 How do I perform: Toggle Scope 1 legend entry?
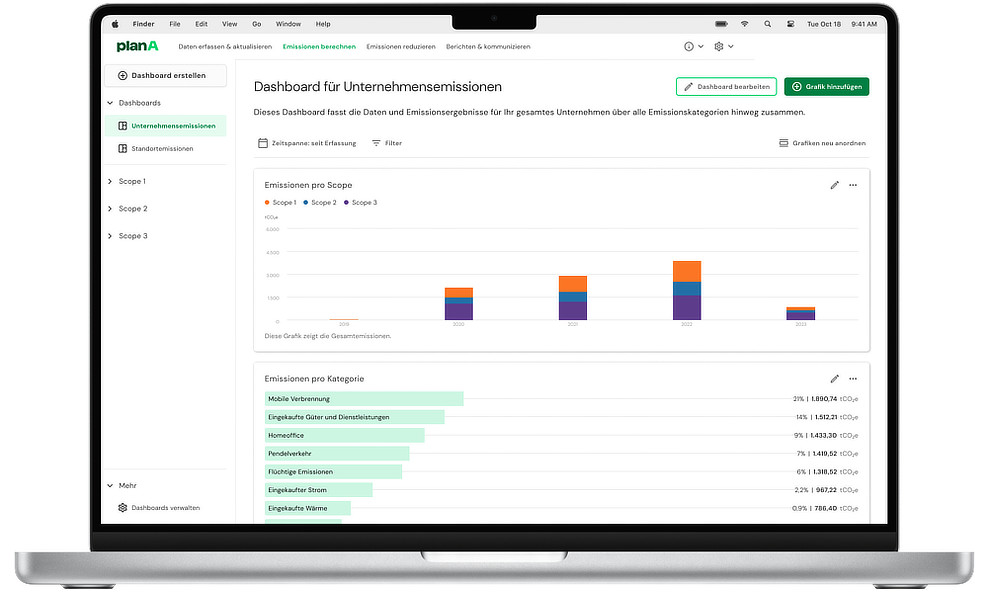280,202
